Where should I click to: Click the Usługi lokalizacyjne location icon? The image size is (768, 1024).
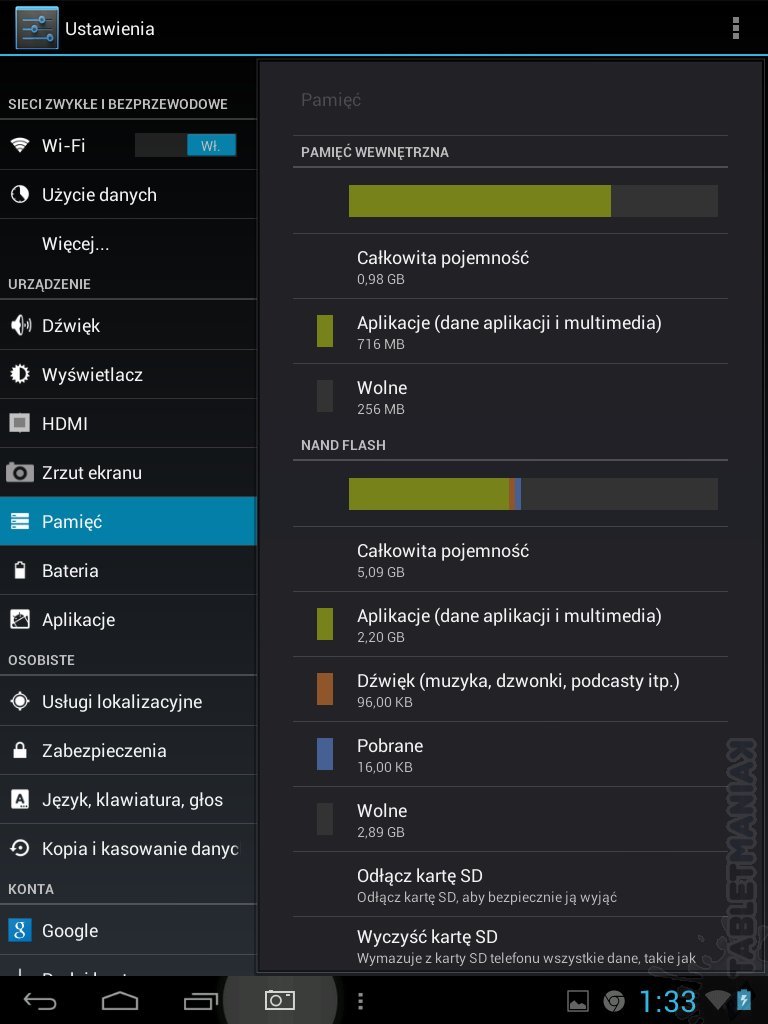point(19,702)
